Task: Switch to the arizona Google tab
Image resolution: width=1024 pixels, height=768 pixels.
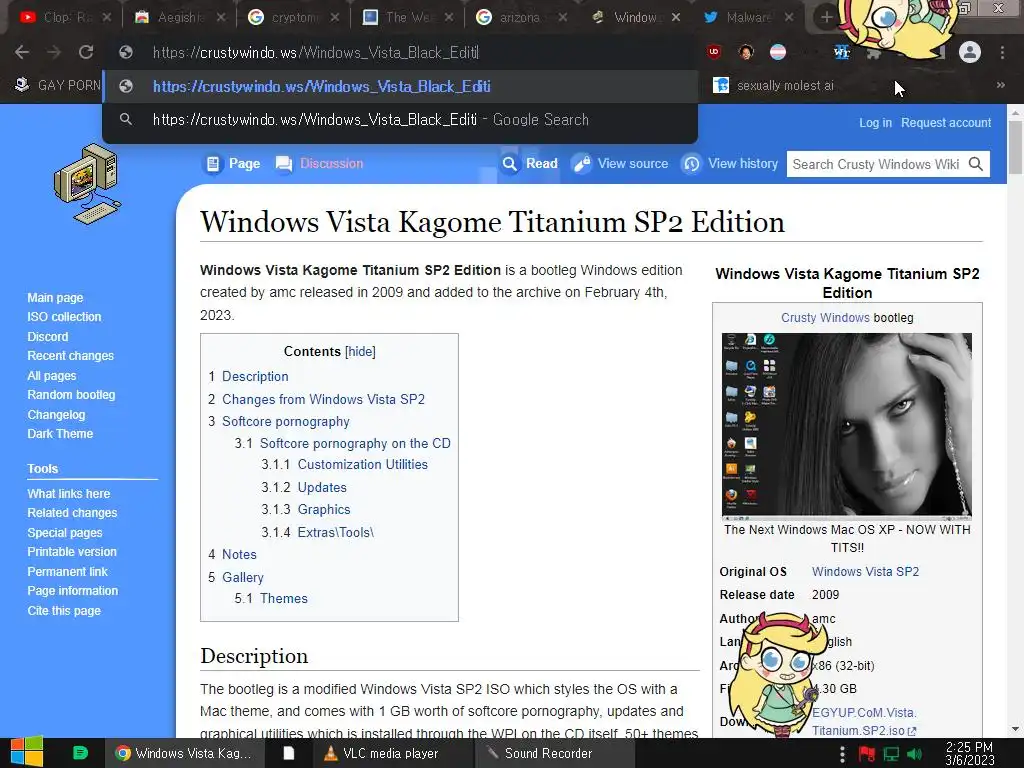Action: coord(521,17)
